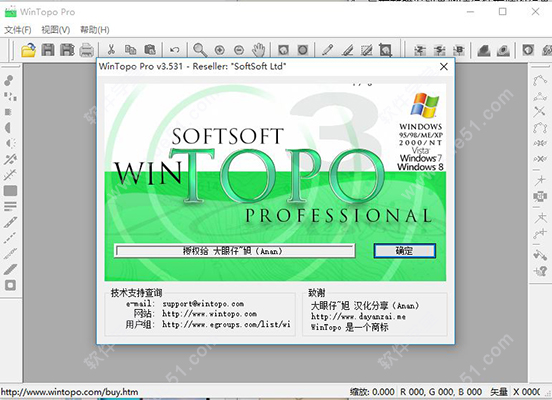The image size is (552, 400).
Task: Click the thick diagonal line icon in left sidebar
Action: click(10, 269)
